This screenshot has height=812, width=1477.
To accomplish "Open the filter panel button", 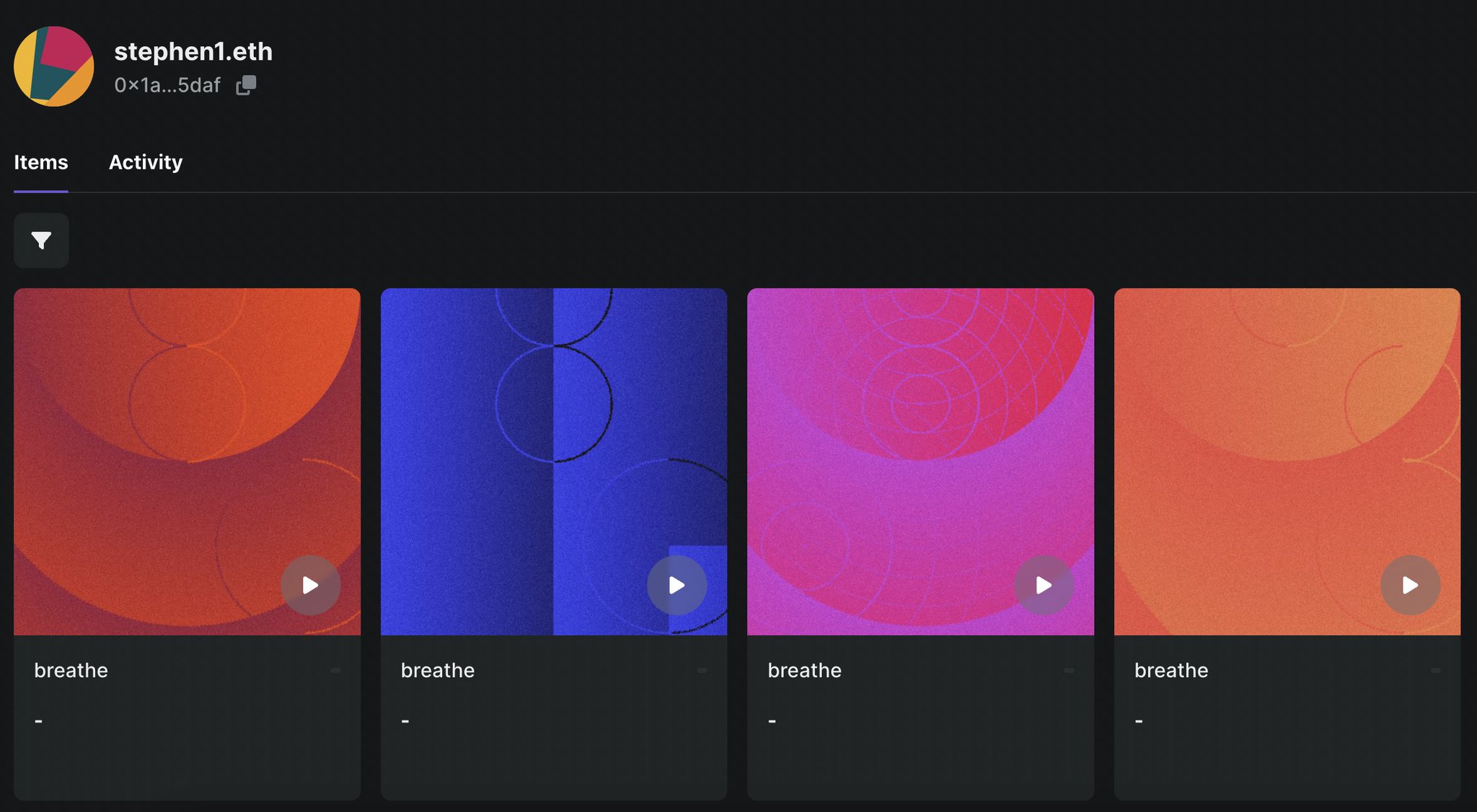I will coord(41,240).
